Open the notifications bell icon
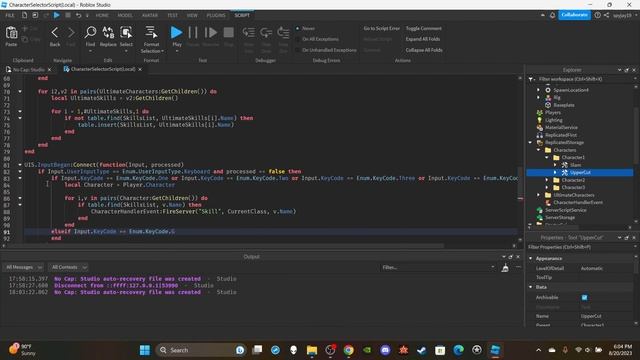 pos(552,15)
